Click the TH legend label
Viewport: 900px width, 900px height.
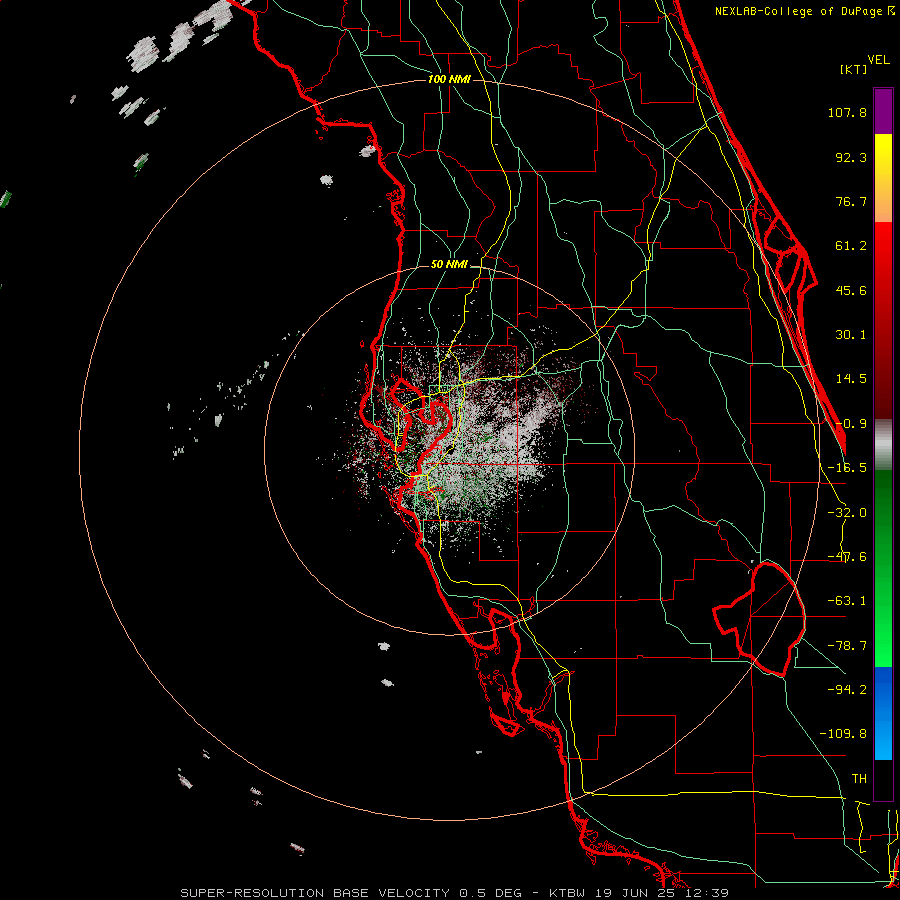pyautogui.click(x=859, y=778)
